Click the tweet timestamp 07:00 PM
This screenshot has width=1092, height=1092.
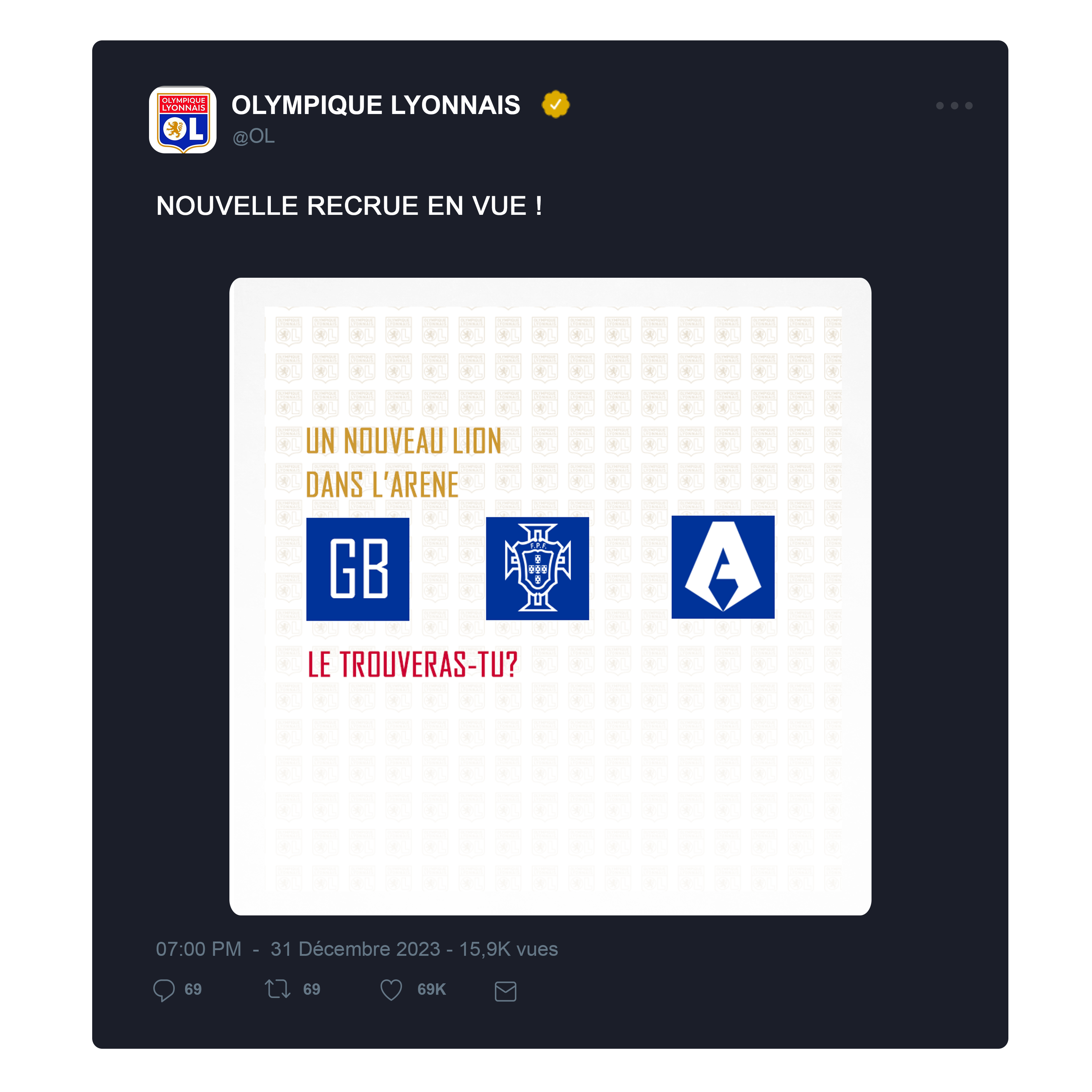click(199, 949)
